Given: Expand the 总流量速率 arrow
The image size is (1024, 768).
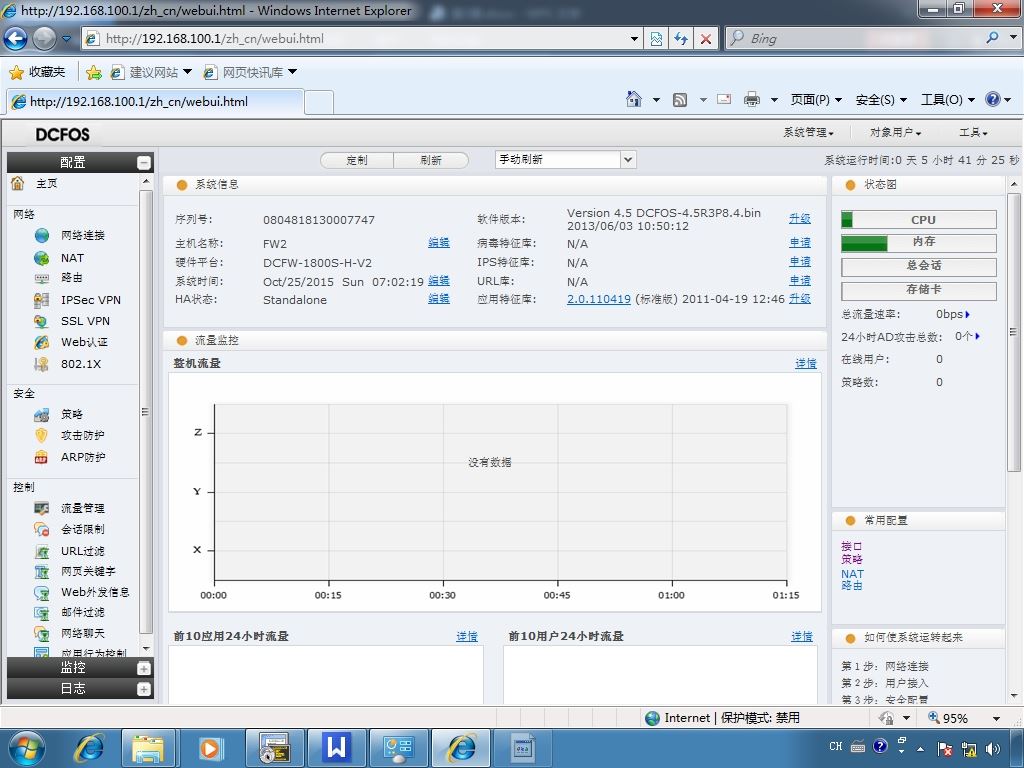Looking at the screenshot, I should point(967,314).
